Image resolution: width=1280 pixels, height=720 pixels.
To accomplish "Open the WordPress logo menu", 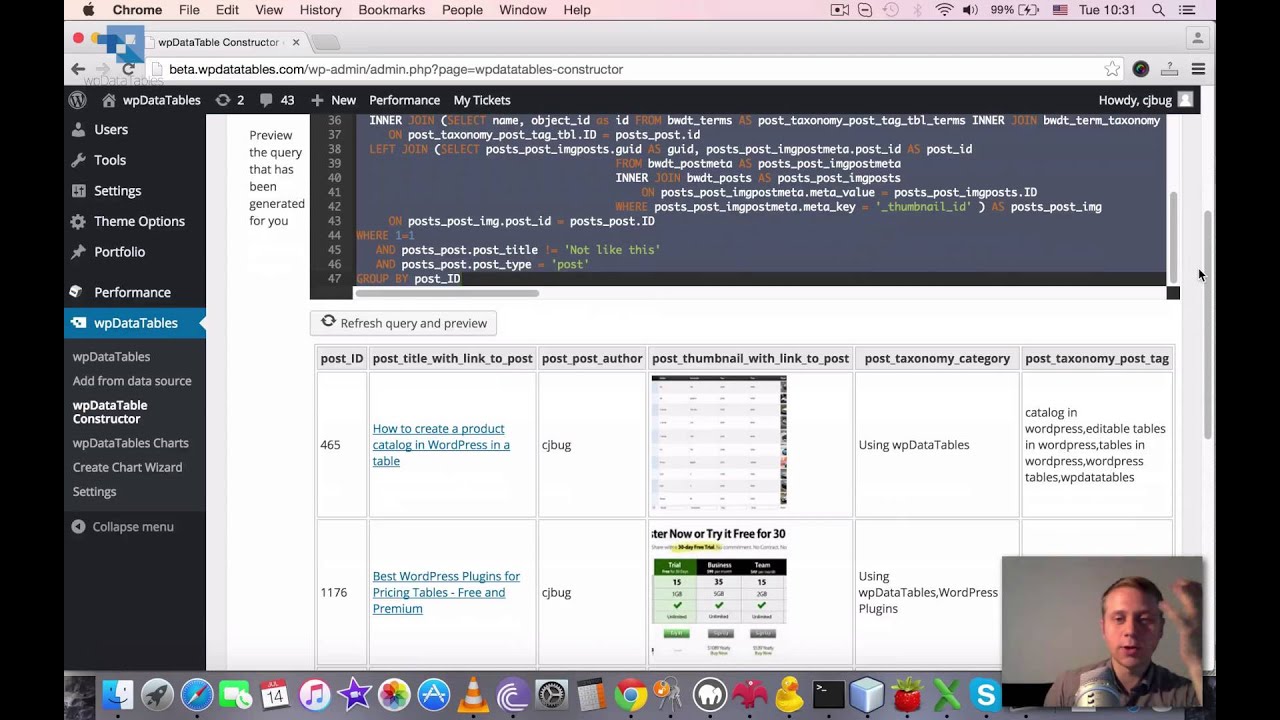I will [78, 100].
